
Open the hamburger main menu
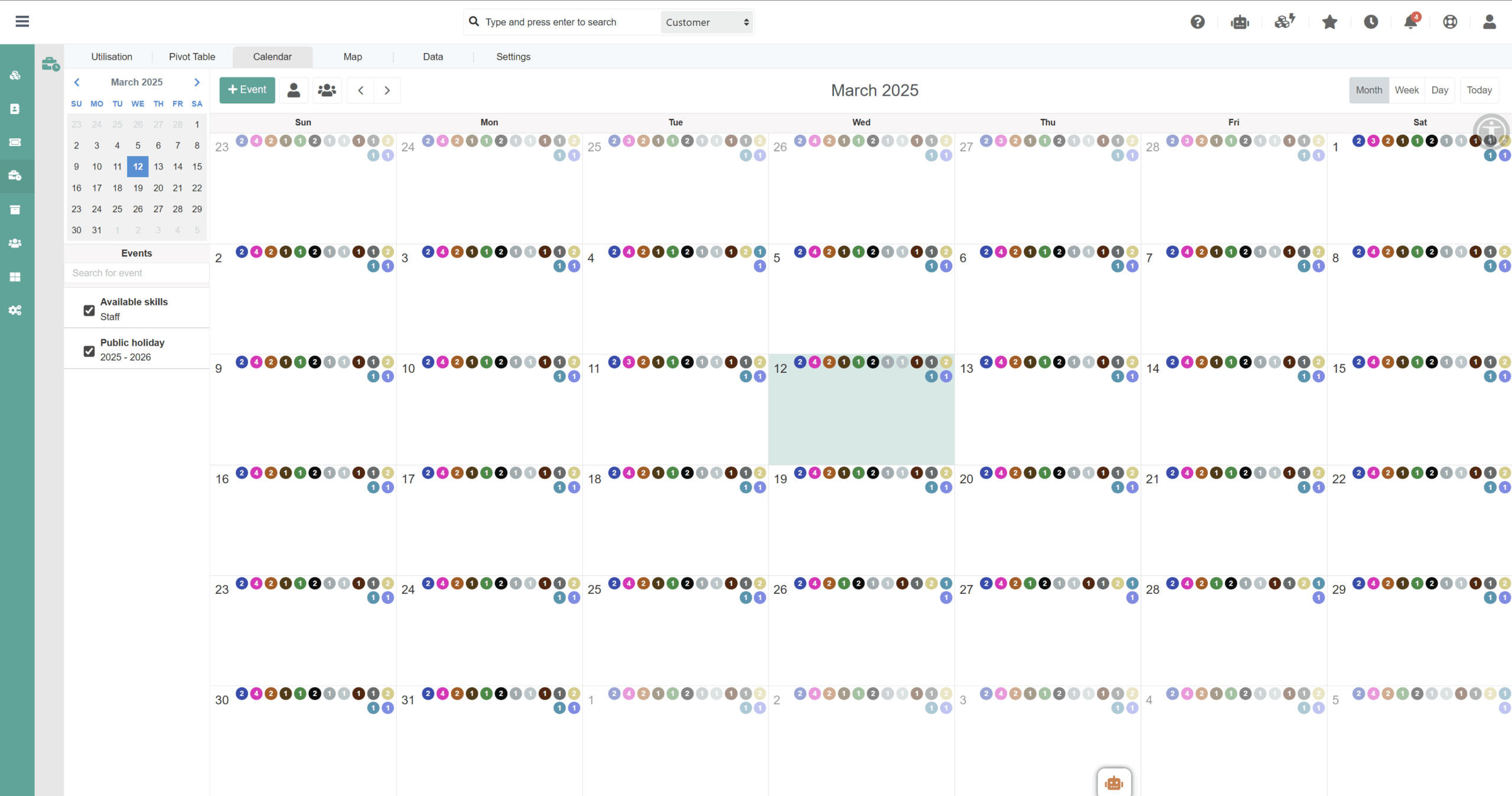22,22
